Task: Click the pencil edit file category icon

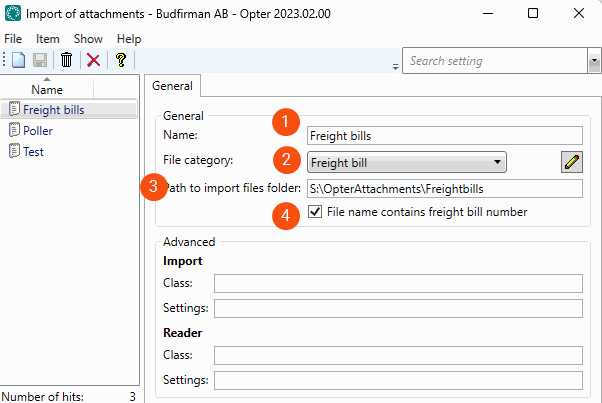Action: point(571,162)
